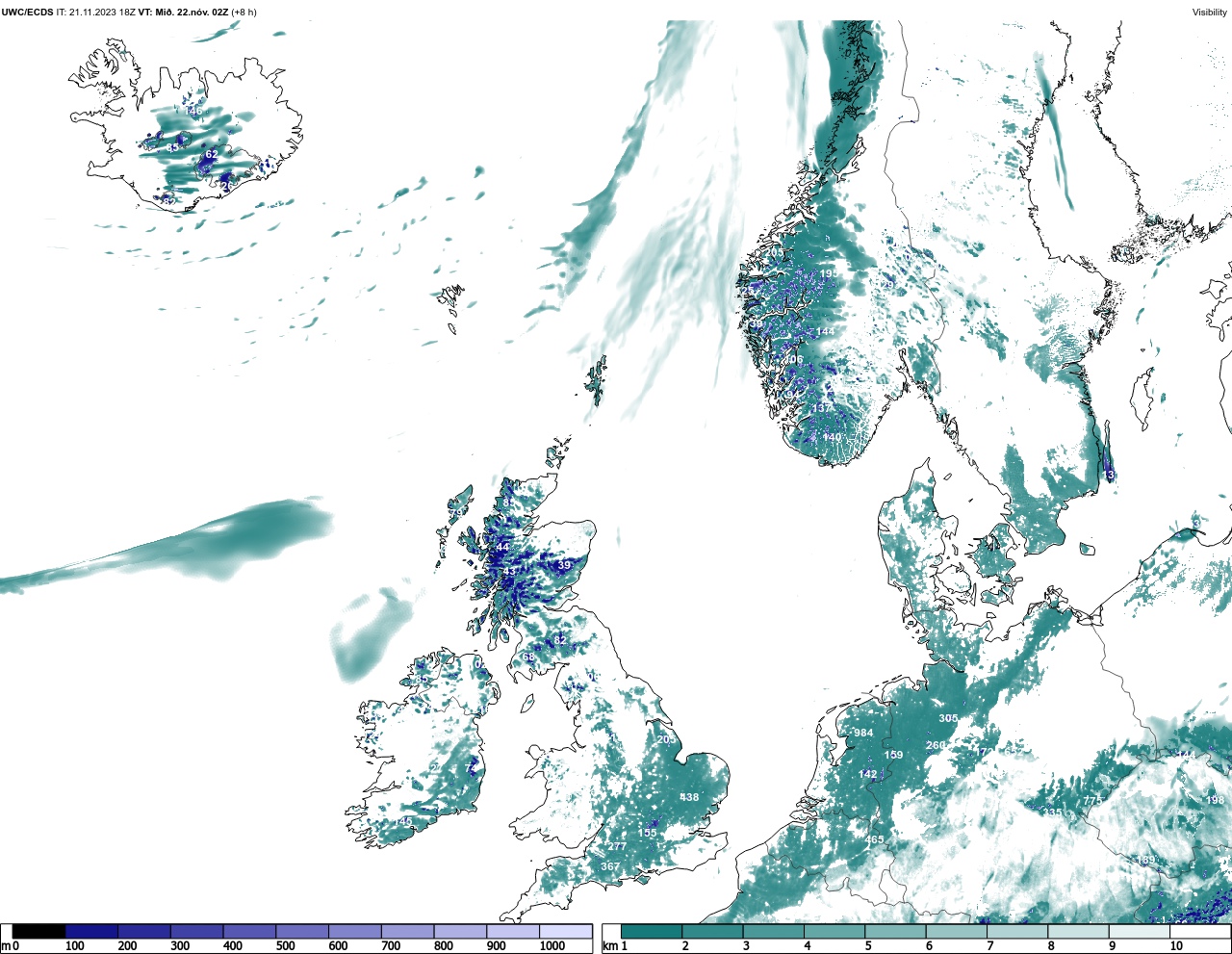Click the 7–8 km legend swatch
The image size is (1232, 954).
click(1017, 931)
